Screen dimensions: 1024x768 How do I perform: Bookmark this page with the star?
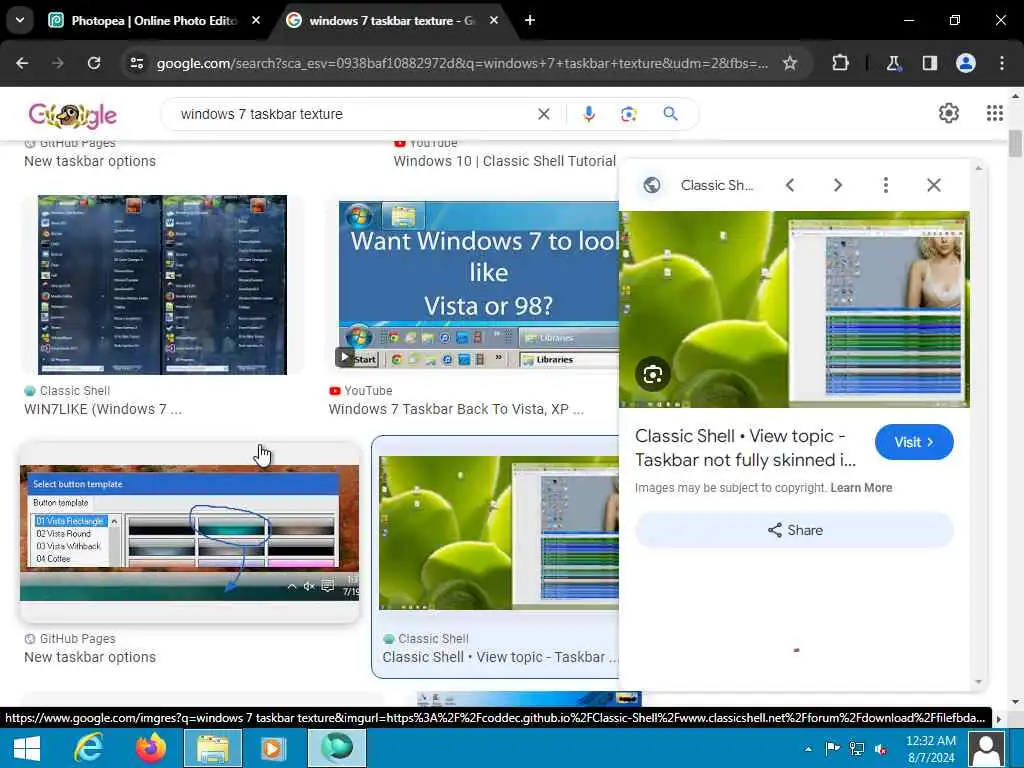[x=790, y=63]
